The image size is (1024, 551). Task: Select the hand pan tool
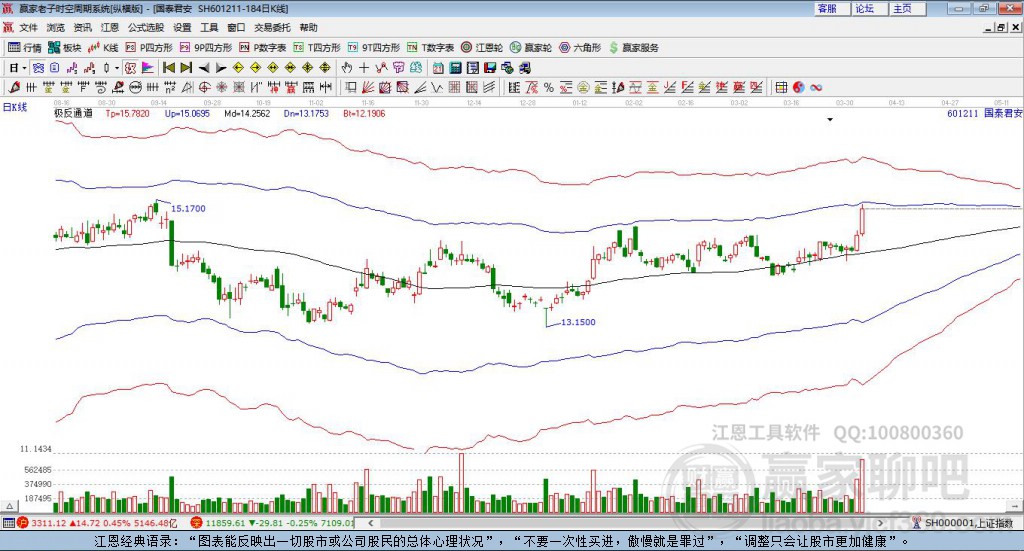click(347, 68)
